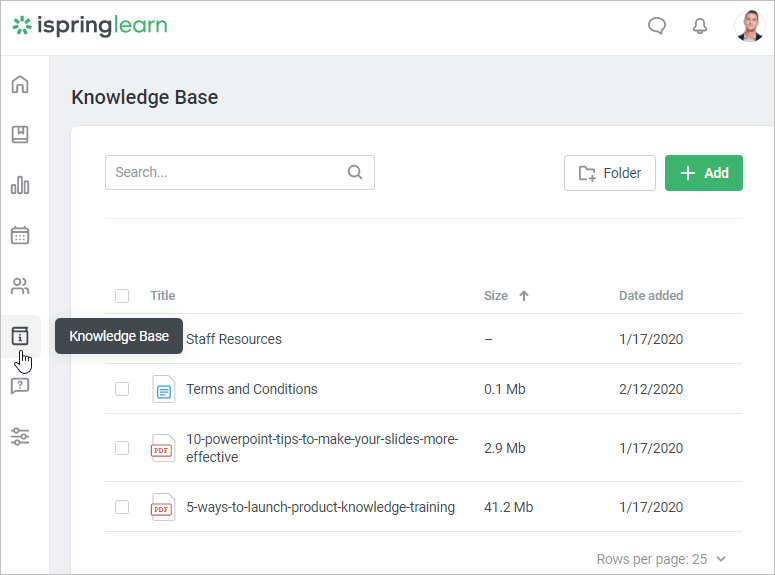Click the Knowledge Base sidebar icon
The image size is (775, 575).
(20, 336)
